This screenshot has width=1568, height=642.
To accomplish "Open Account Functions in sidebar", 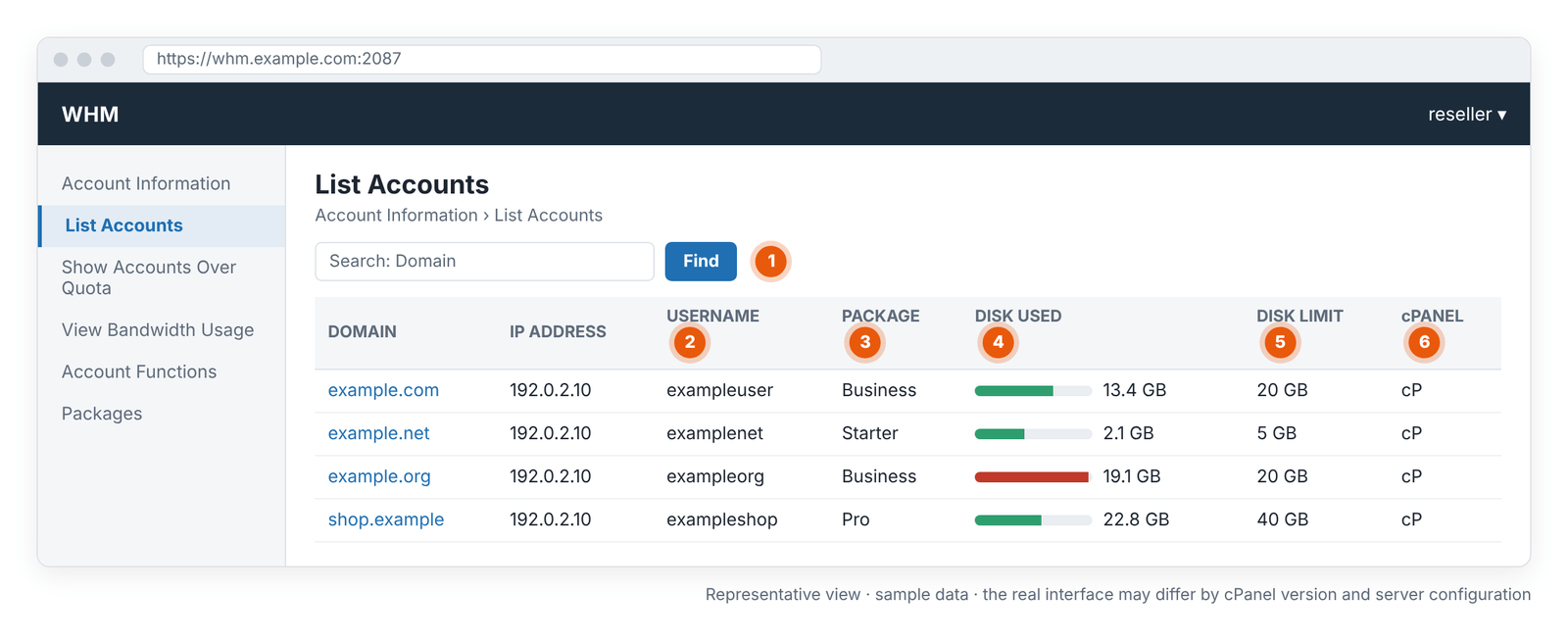I will coord(139,372).
